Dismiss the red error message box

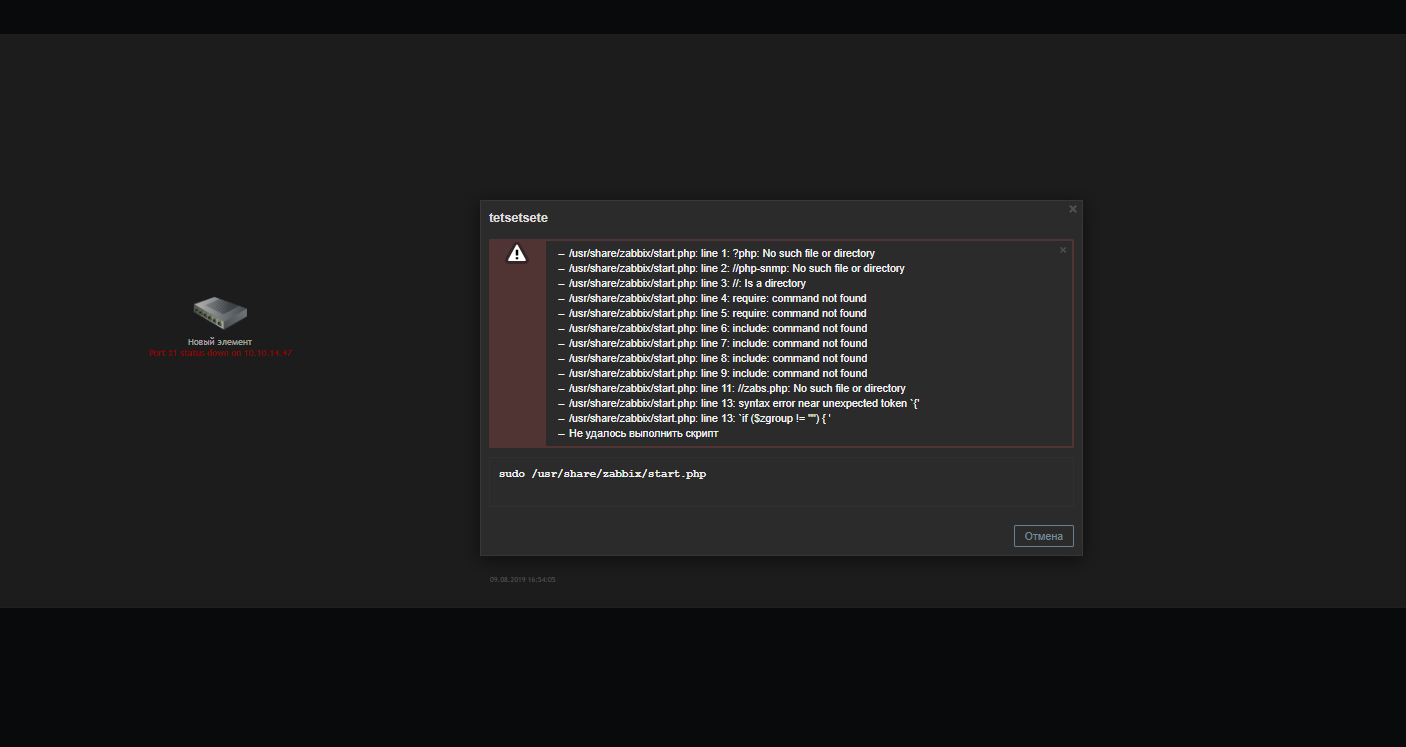[1063, 250]
